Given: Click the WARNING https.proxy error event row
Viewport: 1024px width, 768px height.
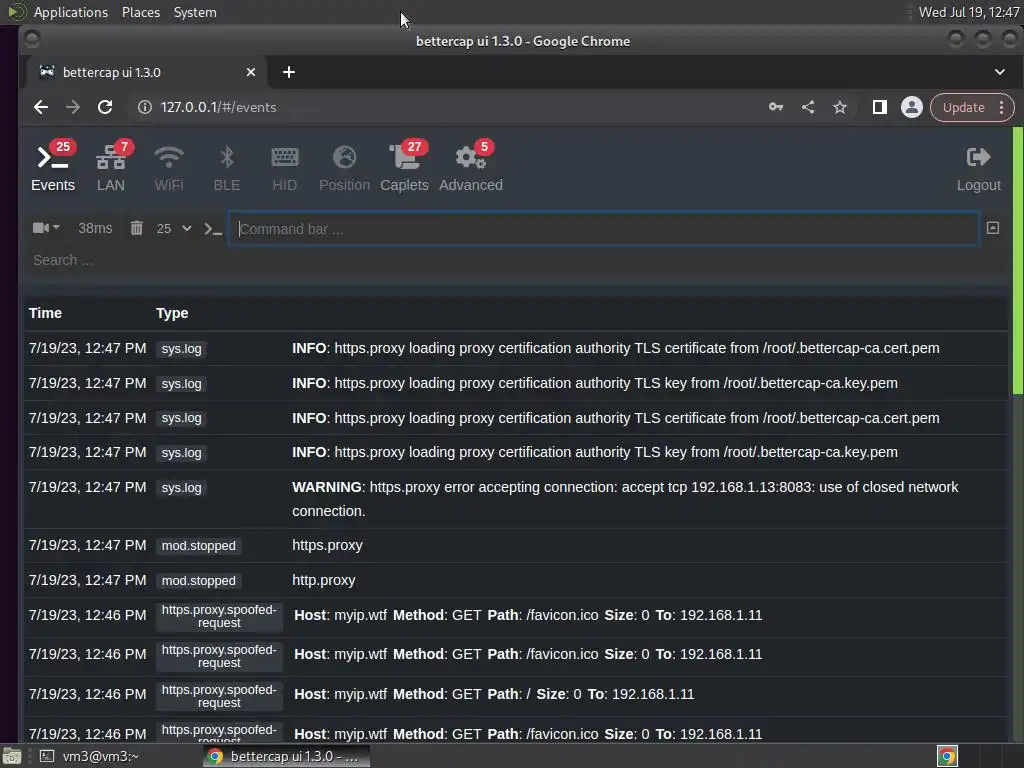Looking at the screenshot, I should point(516,499).
